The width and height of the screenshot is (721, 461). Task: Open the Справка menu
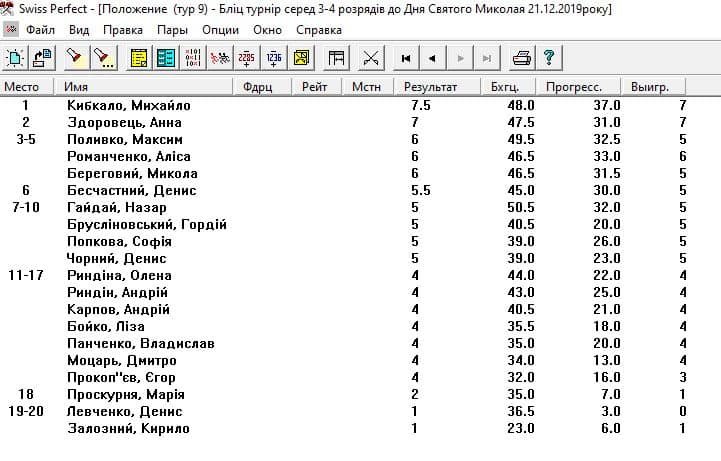[319, 30]
